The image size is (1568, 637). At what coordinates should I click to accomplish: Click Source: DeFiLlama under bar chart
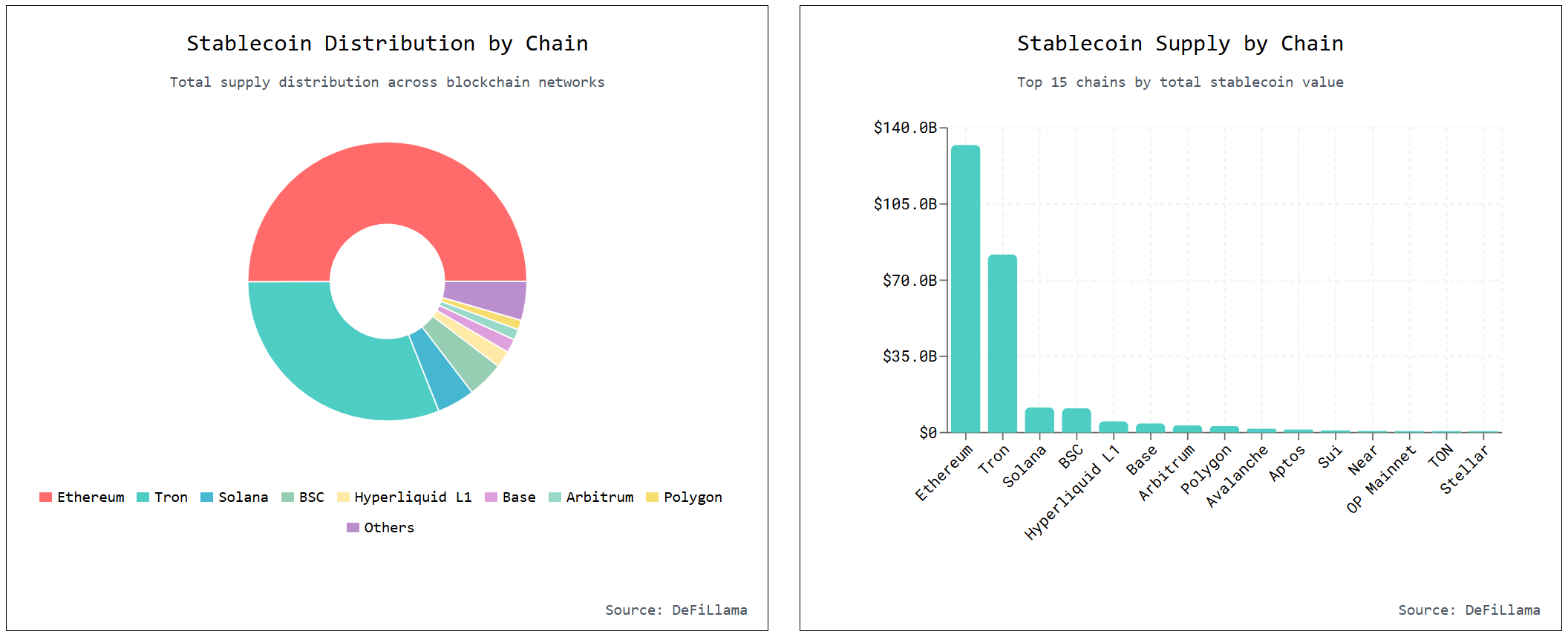[x=1469, y=610]
